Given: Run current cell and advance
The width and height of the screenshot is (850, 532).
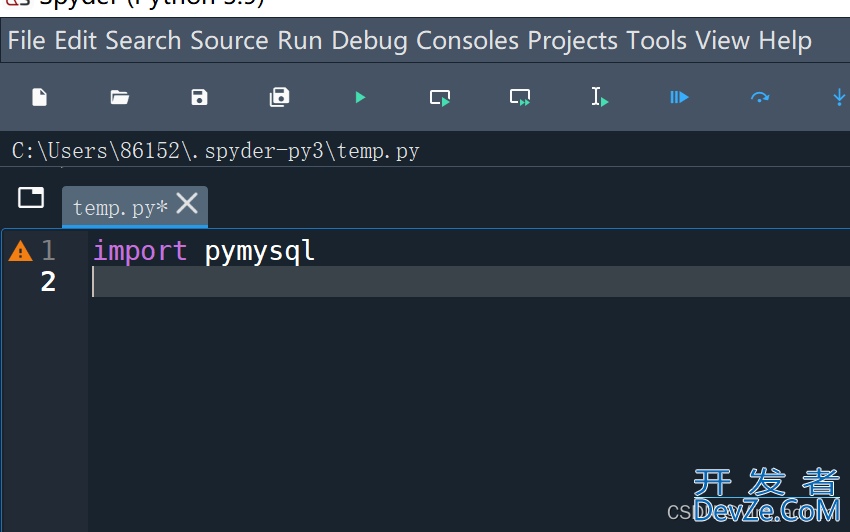Looking at the screenshot, I should [x=520, y=98].
